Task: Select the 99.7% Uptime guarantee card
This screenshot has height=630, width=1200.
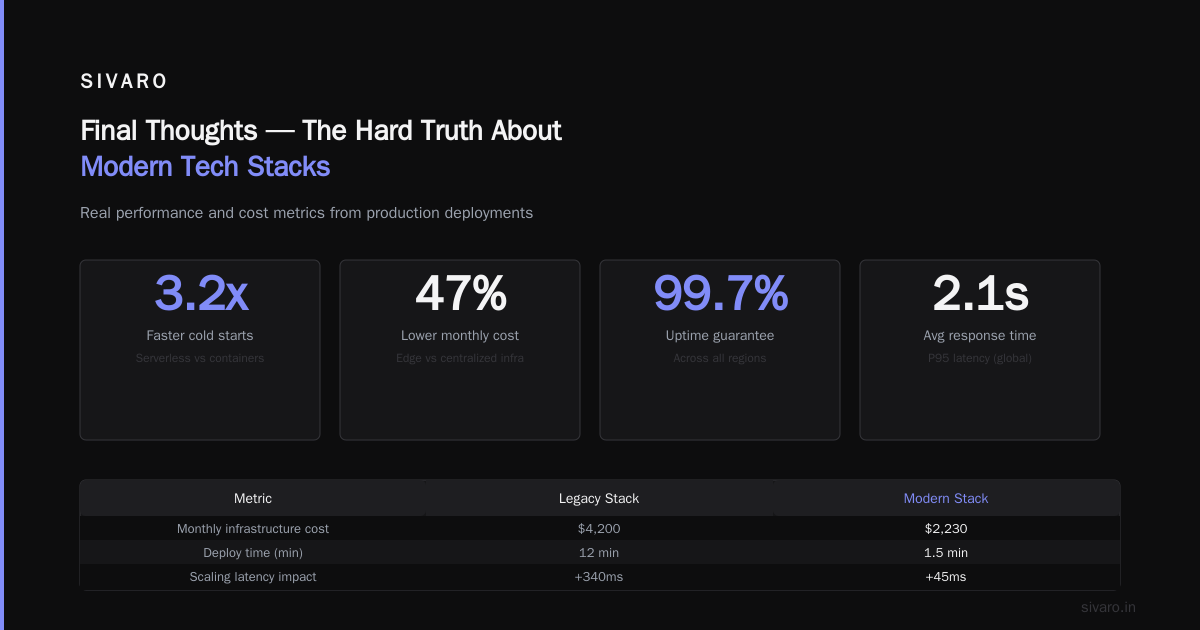Action: point(720,350)
